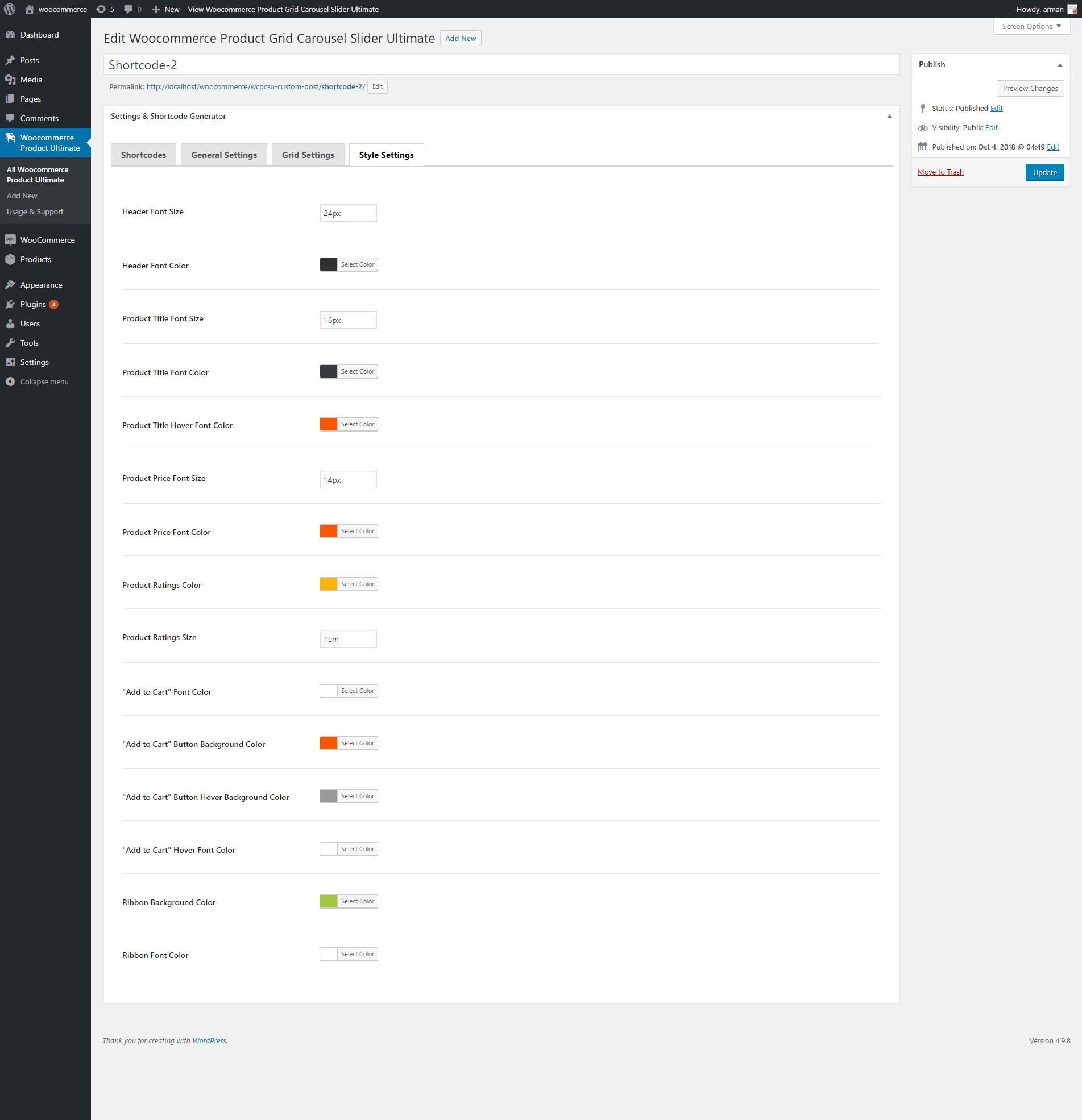Click the Preview Changes button
This screenshot has width=1082, height=1120.
click(1030, 89)
